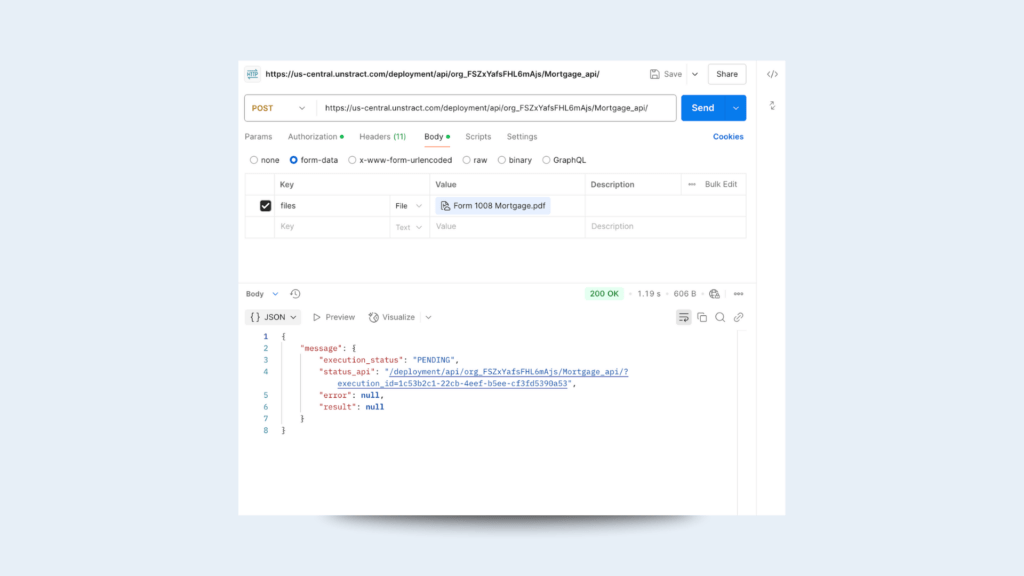Copy the response body to clipboard
The image size is (1024, 576).
click(x=702, y=317)
